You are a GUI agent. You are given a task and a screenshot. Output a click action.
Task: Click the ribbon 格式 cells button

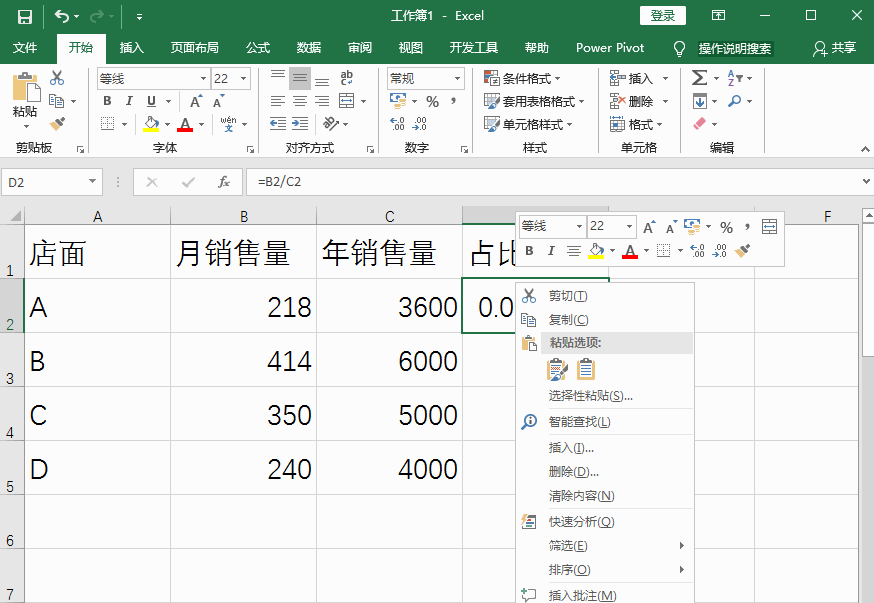point(636,124)
